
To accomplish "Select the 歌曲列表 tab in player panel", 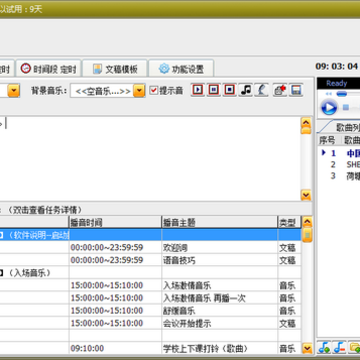I will coord(347,127).
